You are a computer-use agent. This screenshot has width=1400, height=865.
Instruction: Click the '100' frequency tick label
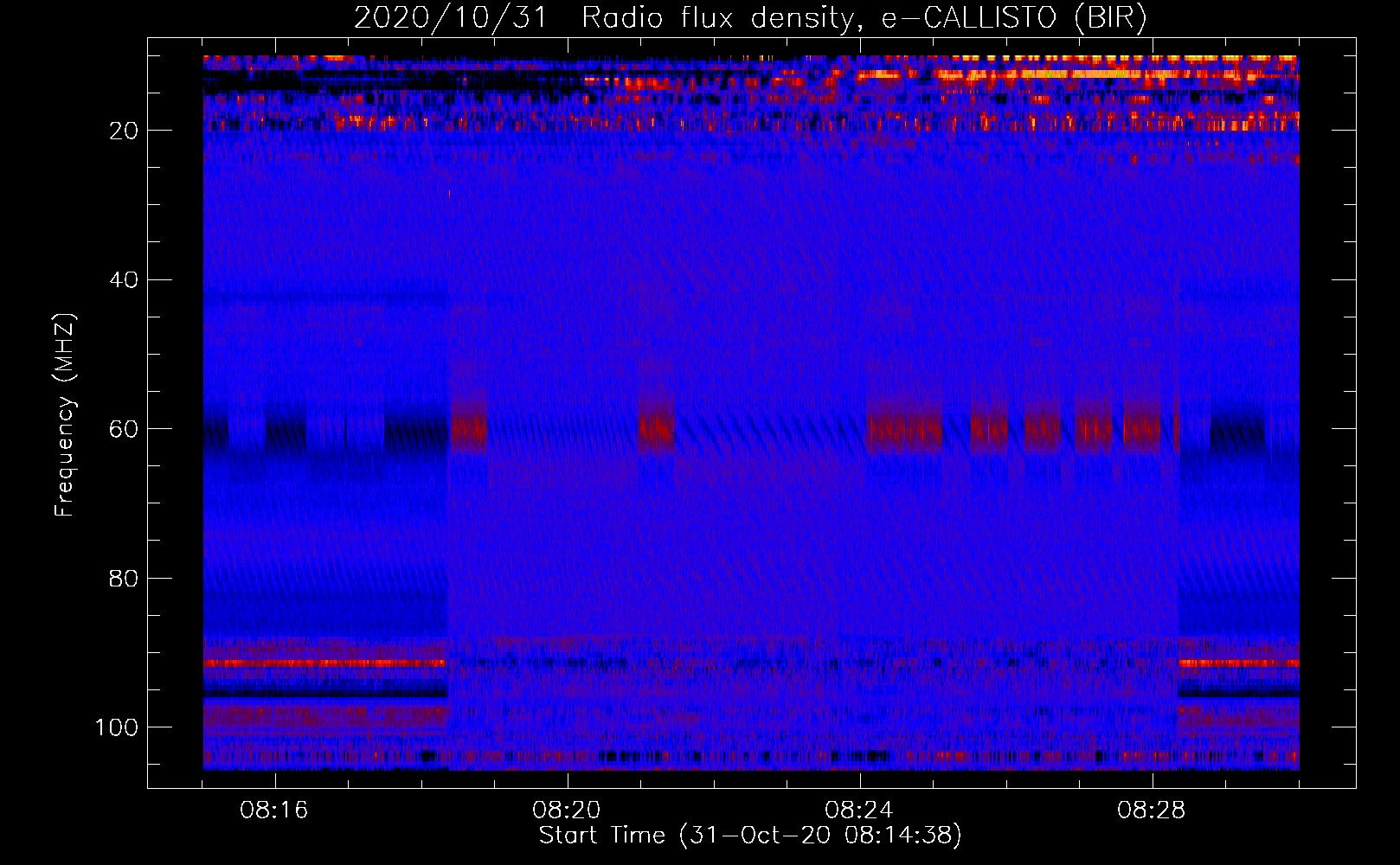tap(117, 727)
